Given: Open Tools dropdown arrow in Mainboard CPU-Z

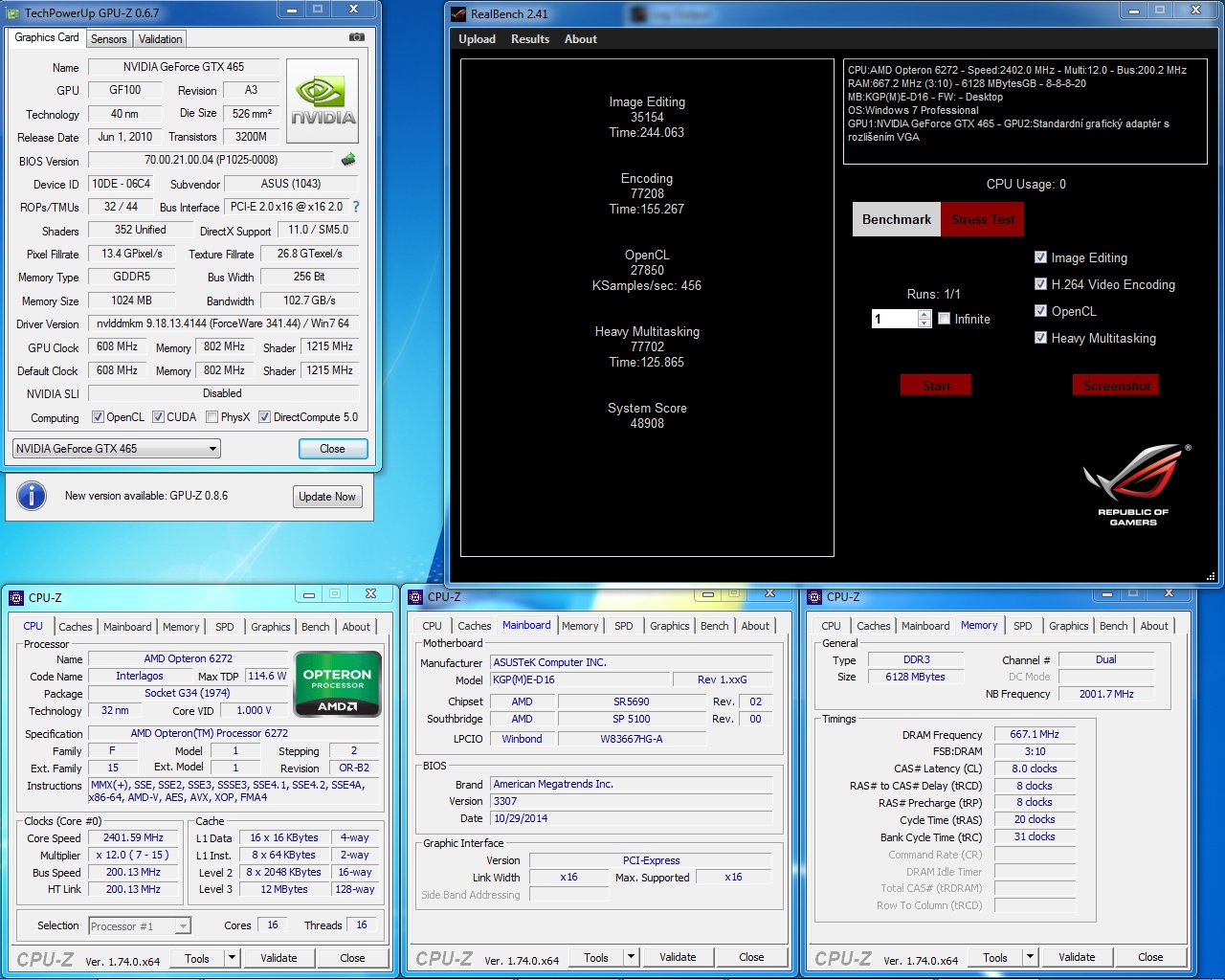Looking at the screenshot, I should click(631, 957).
